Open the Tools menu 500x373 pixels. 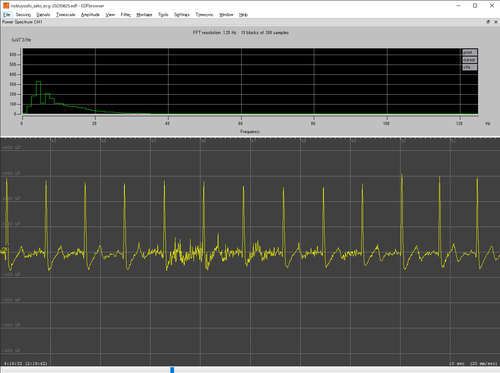pyautogui.click(x=163, y=15)
